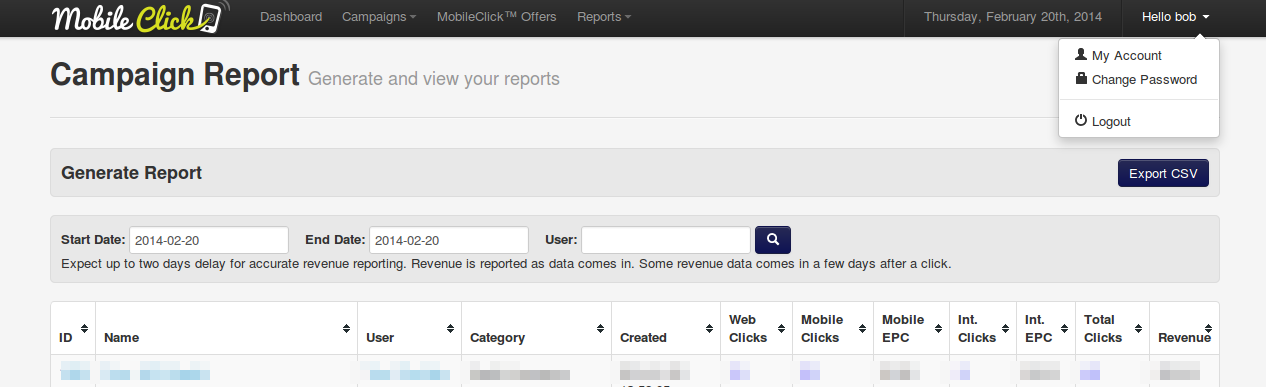Click the Name column header text
This screenshot has width=1266, height=387.
[121, 338]
